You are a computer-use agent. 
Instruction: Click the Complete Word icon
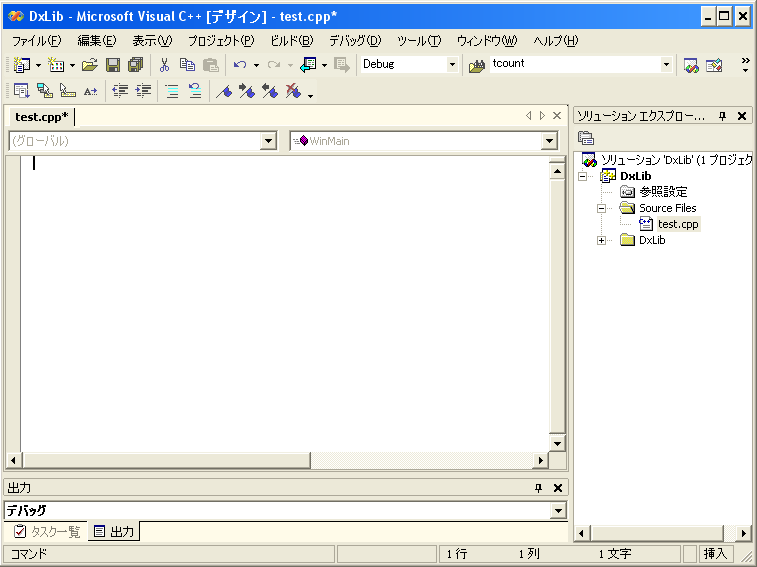coord(91,91)
